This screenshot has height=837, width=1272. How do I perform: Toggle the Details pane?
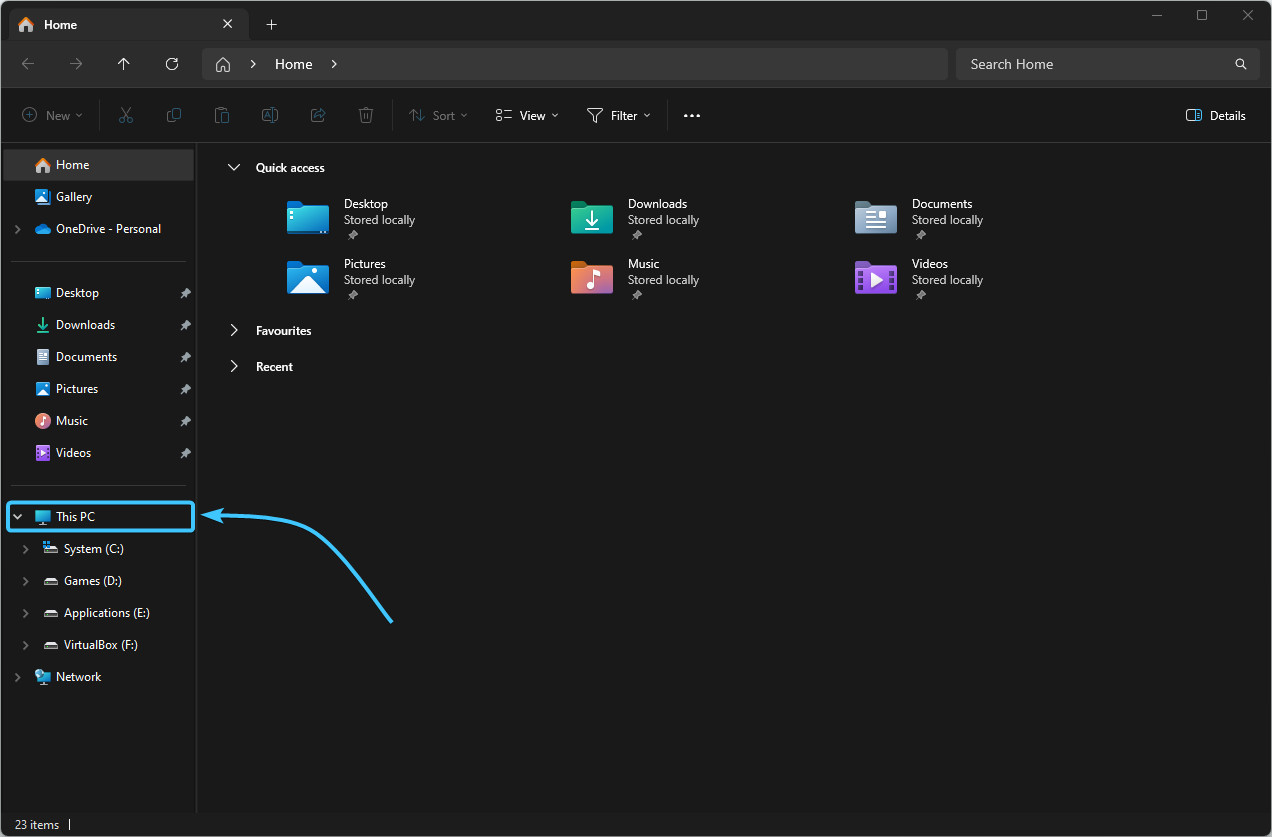point(1215,116)
